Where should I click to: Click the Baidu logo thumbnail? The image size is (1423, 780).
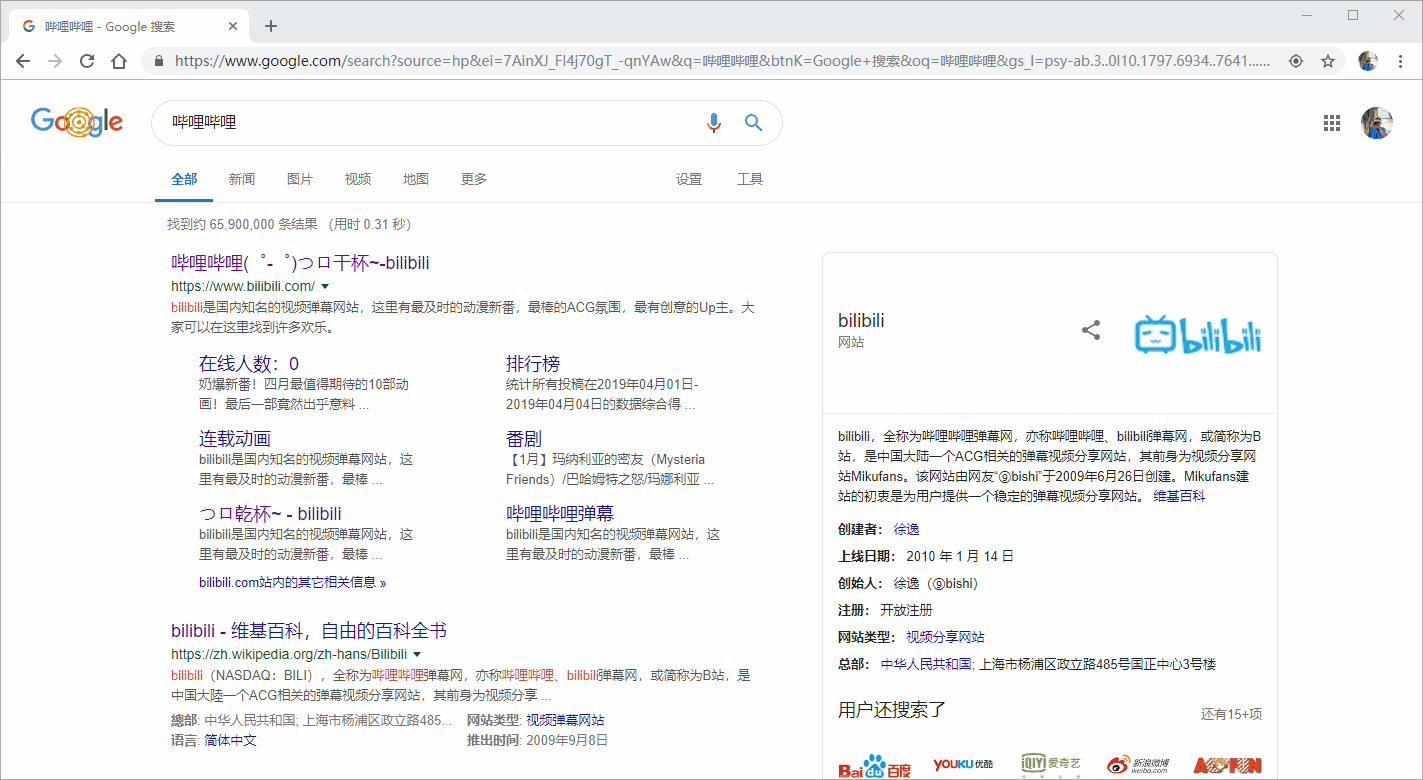click(875, 766)
